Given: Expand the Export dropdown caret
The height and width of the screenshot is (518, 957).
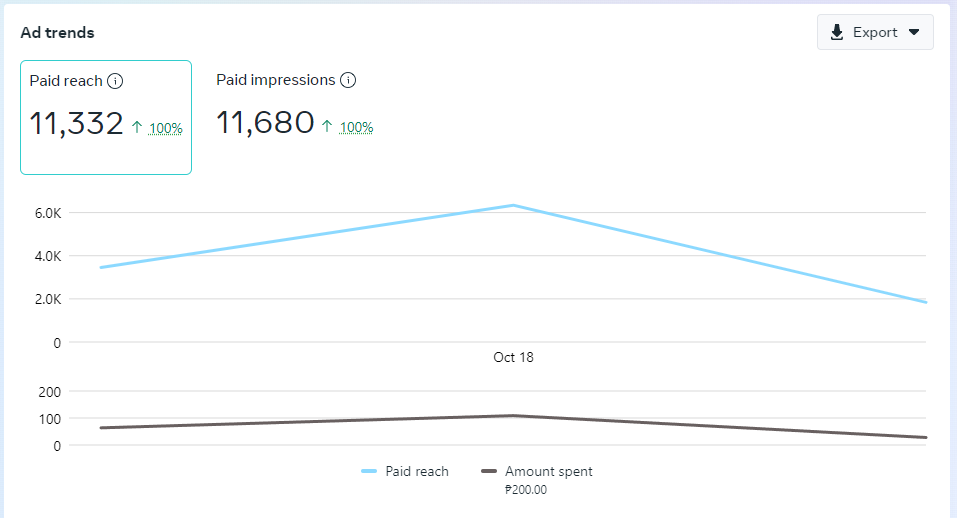Looking at the screenshot, I should (914, 32).
